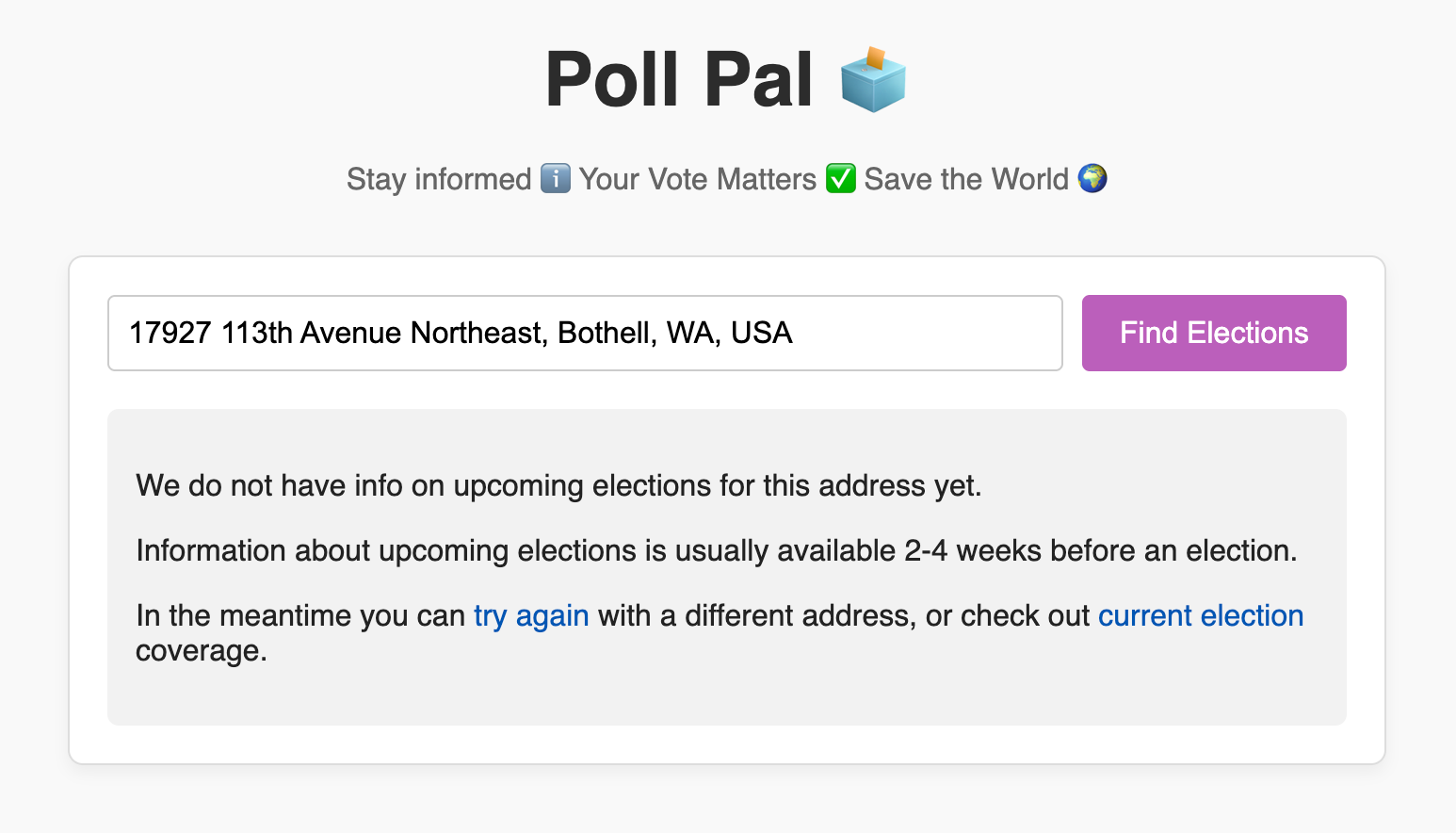The height and width of the screenshot is (833, 1456).
Task: Click the "Your Vote Matters" text
Action: coord(697,179)
